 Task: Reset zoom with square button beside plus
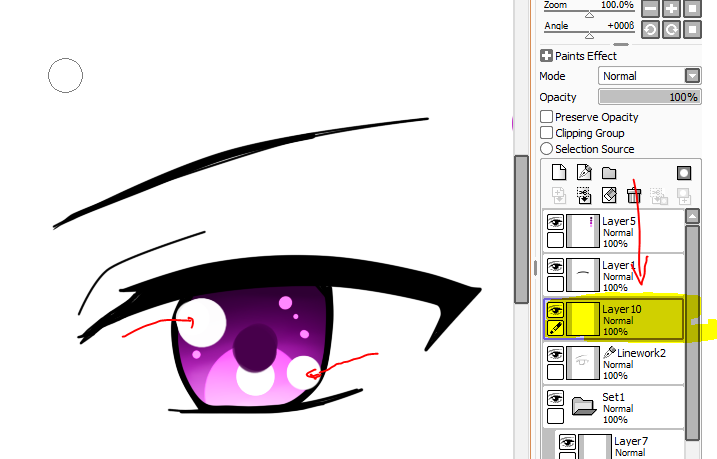click(692, 8)
